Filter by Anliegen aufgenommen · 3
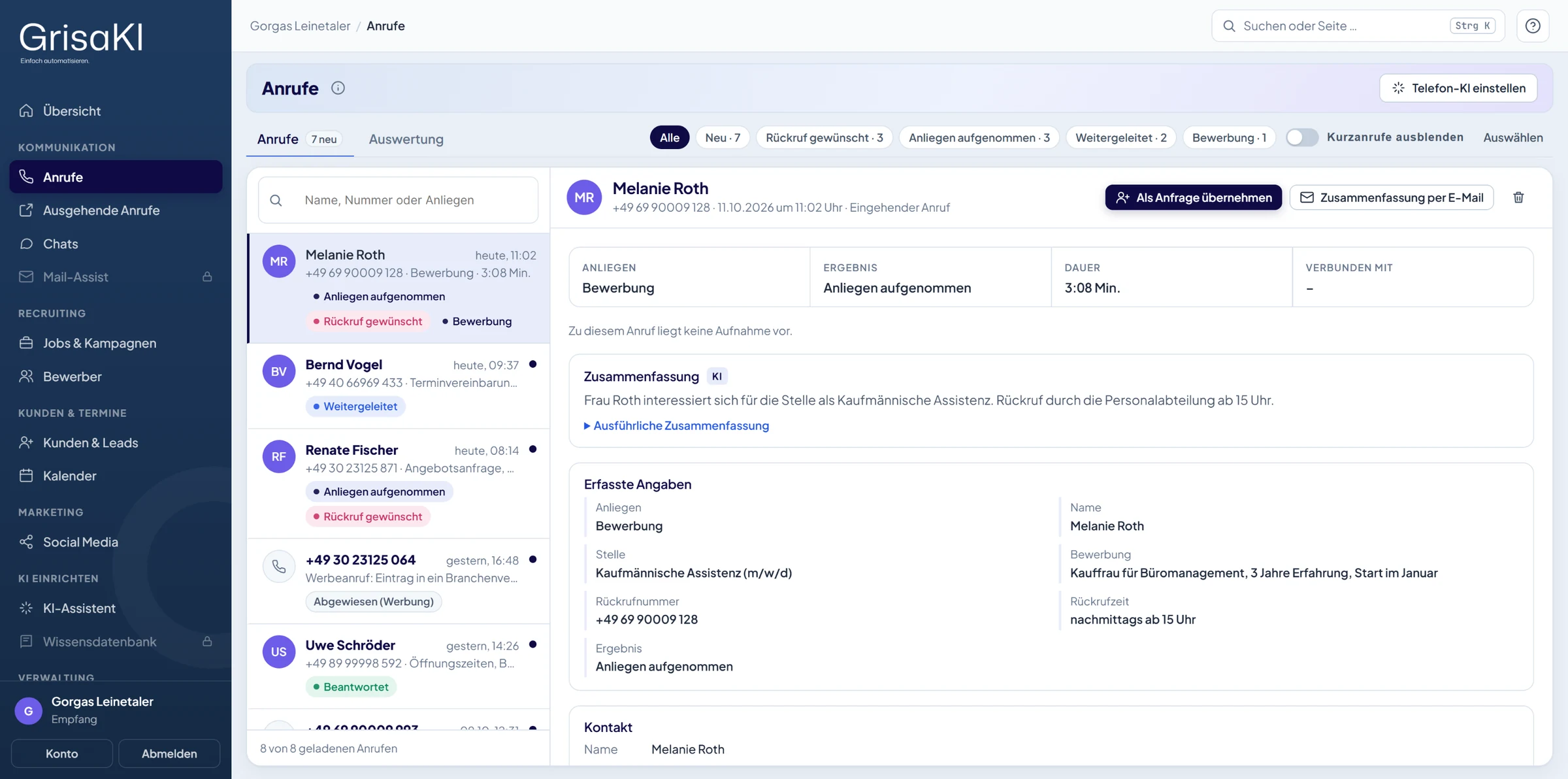 pyautogui.click(x=979, y=137)
